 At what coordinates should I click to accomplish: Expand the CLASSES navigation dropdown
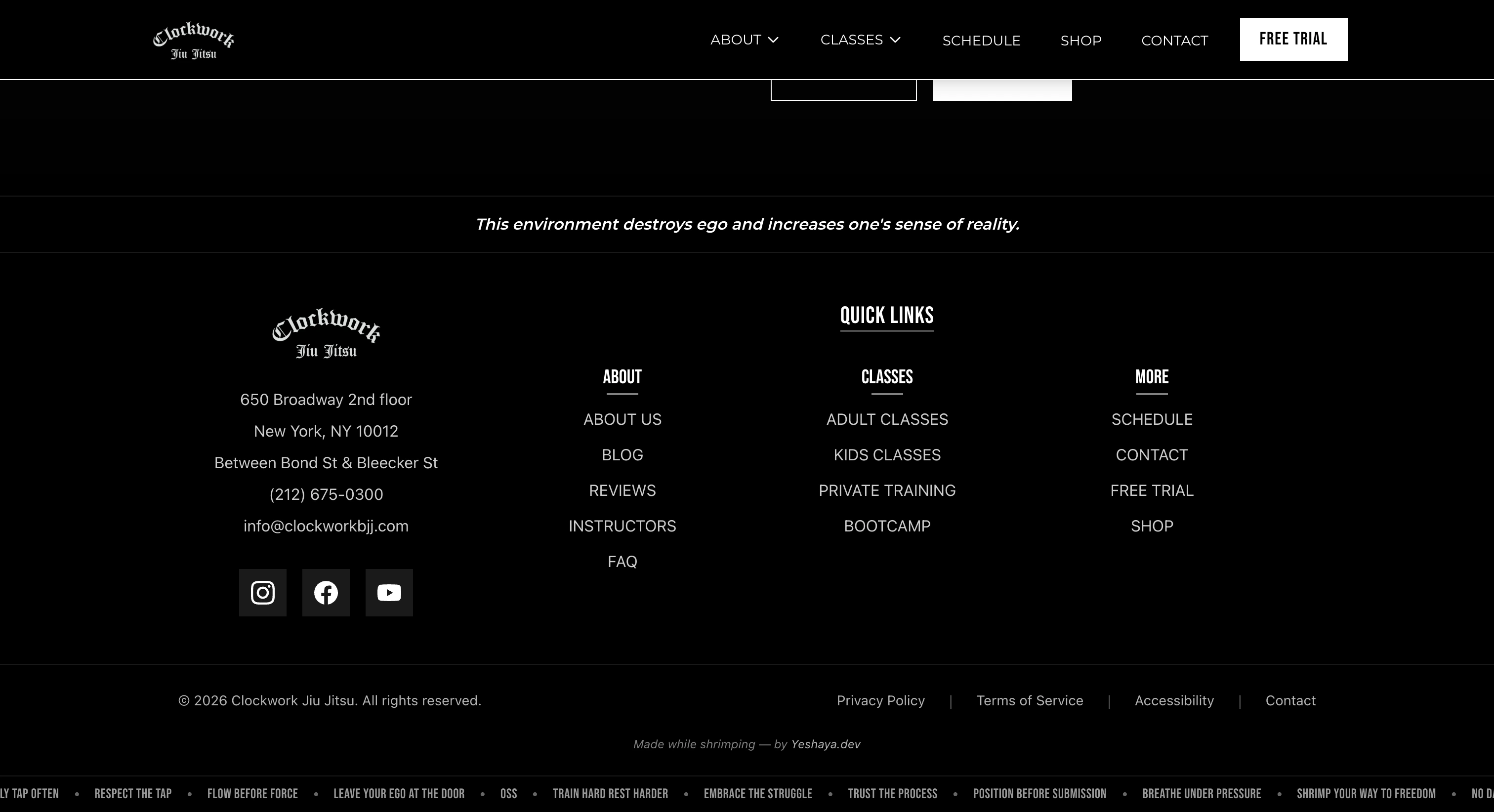(860, 40)
